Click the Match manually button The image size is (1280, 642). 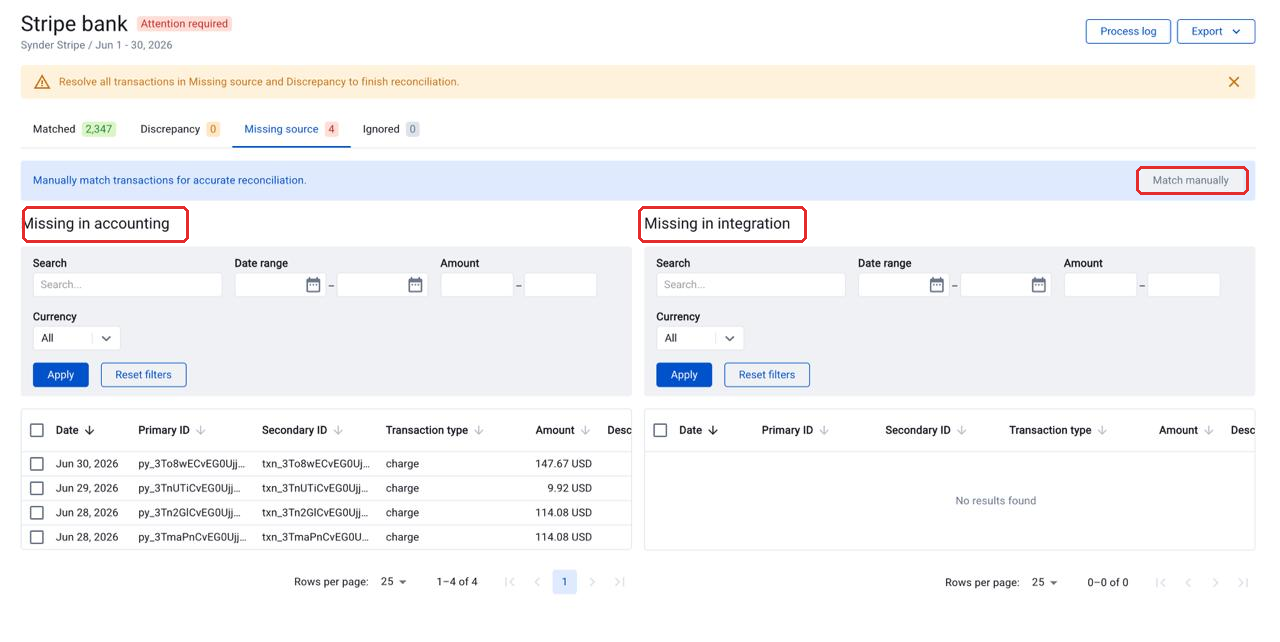click(1191, 181)
